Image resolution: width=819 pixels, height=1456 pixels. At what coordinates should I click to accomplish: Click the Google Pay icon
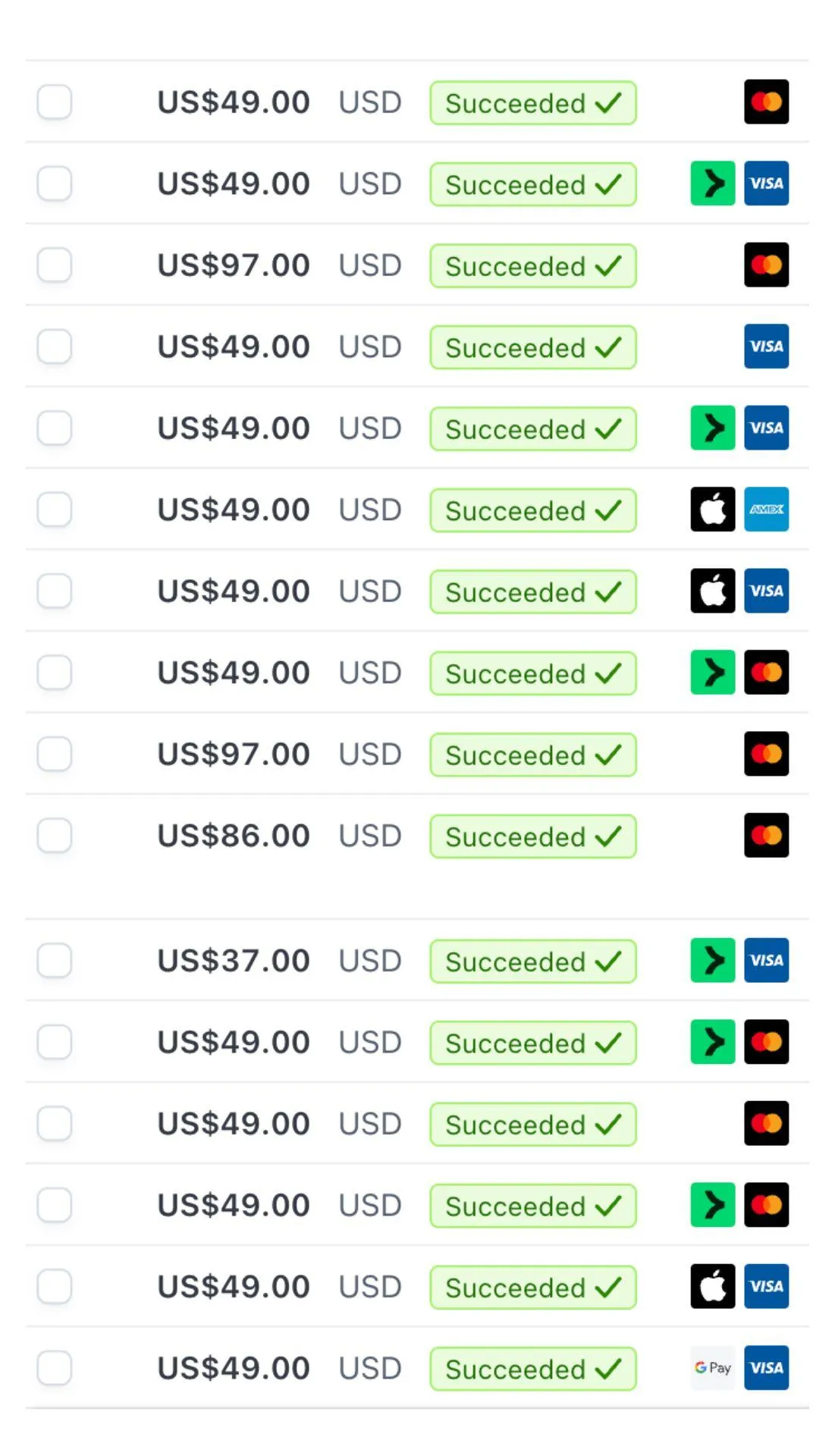(x=713, y=1368)
